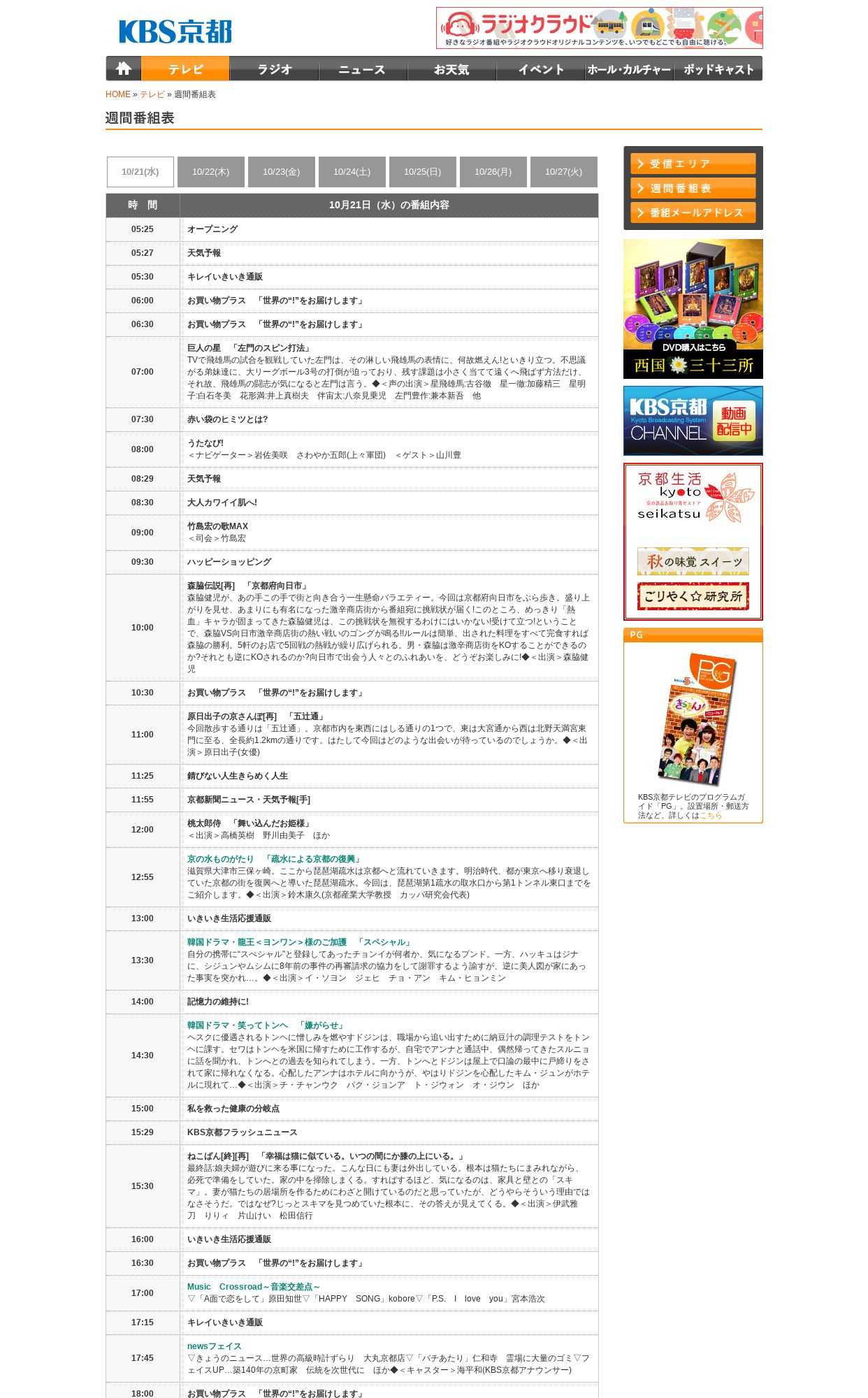Click the 錆びない人生きらめく人生 entry
This screenshot has width=868, height=1398.
pos(237,776)
